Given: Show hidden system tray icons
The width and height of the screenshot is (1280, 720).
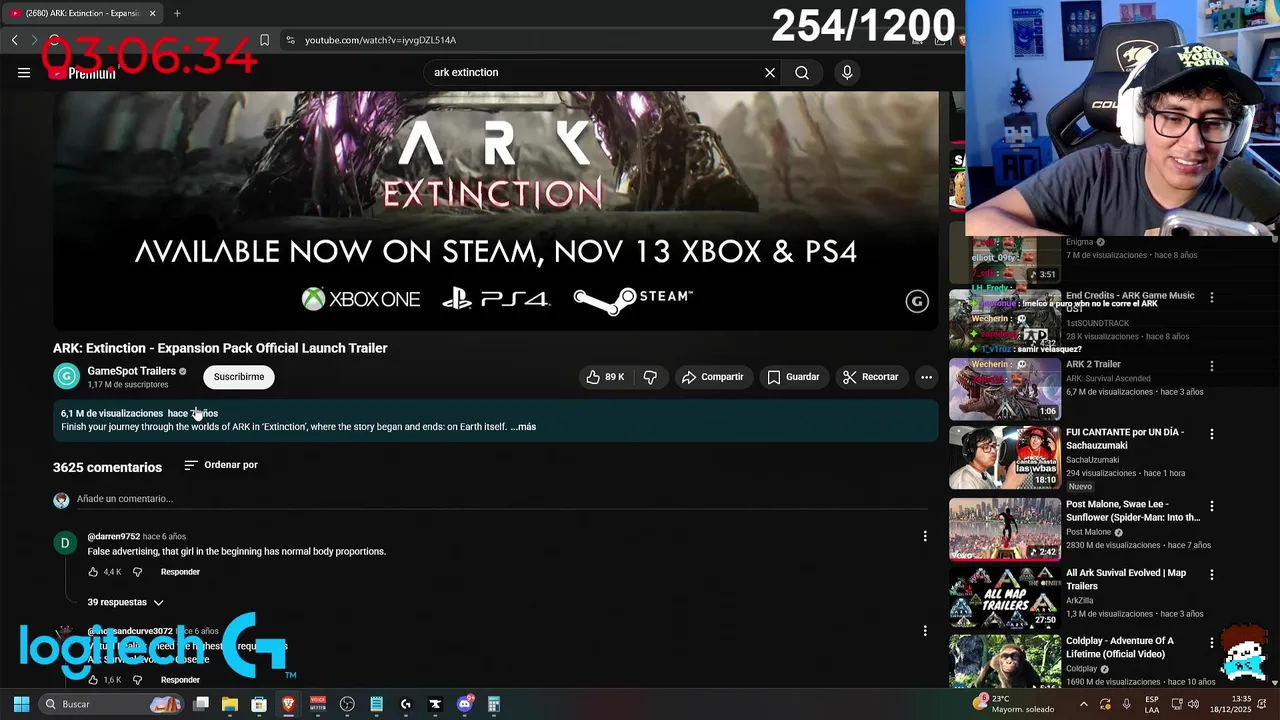Looking at the screenshot, I should pos(1083,704).
